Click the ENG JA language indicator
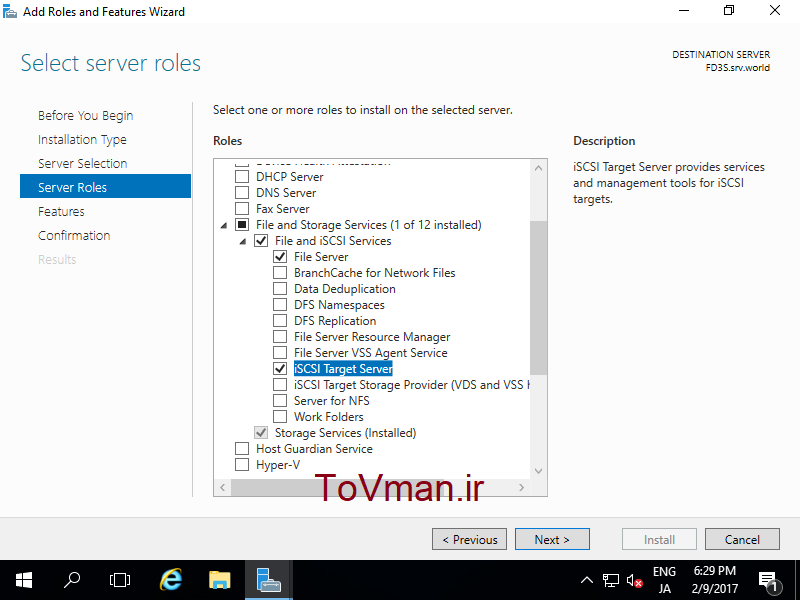The width and height of the screenshot is (800, 600). (x=664, y=580)
